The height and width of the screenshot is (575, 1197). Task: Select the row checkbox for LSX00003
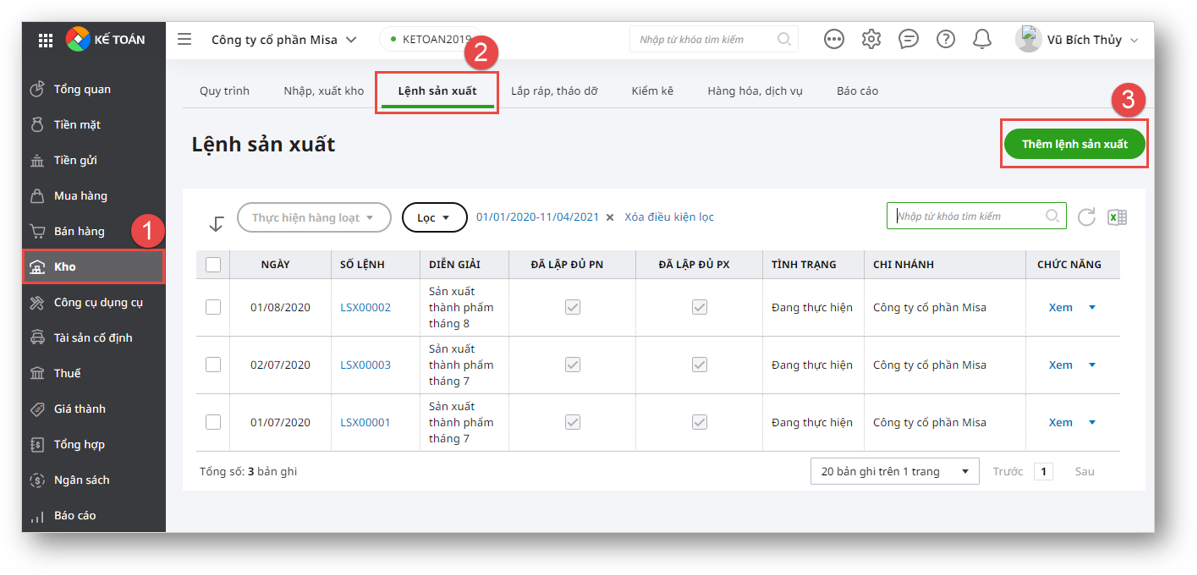coord(213,365)
